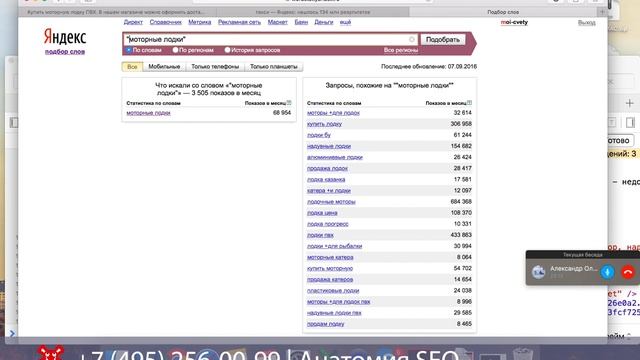The height and width of the screenshot is (360, 640).
Task: Click the 68 954 impressions value
Action: click(x=282, y=113)
